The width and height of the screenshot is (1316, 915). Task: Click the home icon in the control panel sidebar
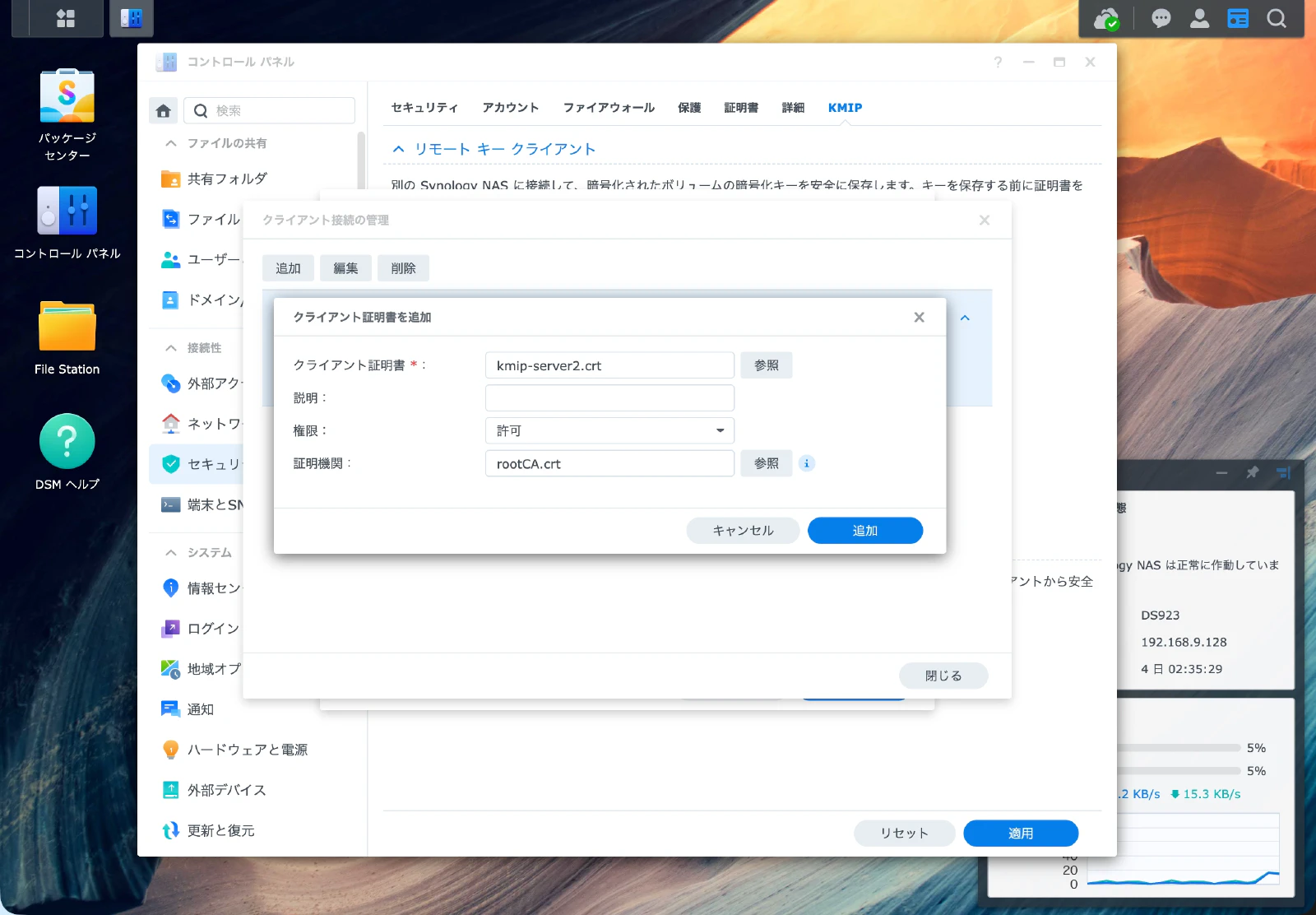163,109
